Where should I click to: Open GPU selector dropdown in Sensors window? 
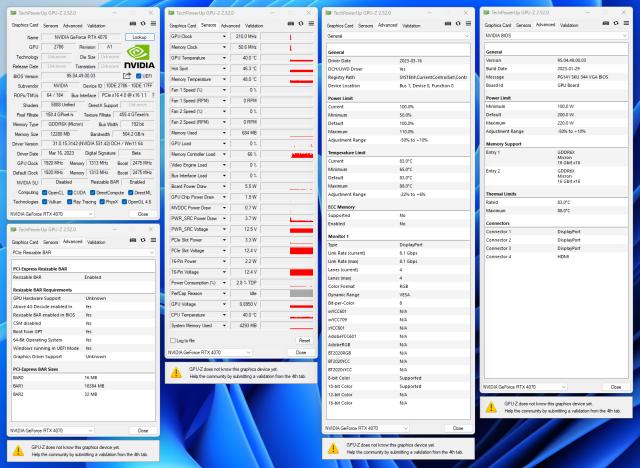point(209,352)
